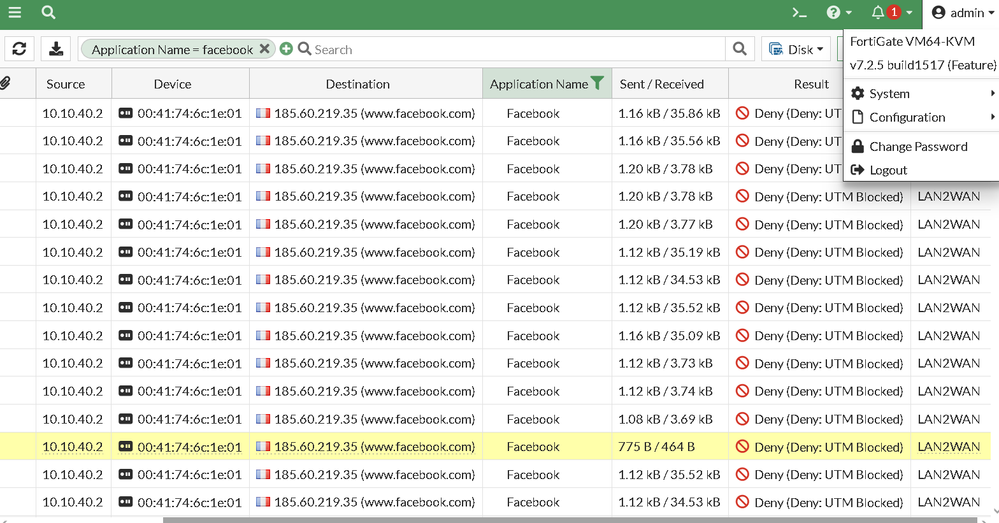Open the hamburger navigation menu
The width and height of the screenshot is (999, 523).
tap(15, 13)
